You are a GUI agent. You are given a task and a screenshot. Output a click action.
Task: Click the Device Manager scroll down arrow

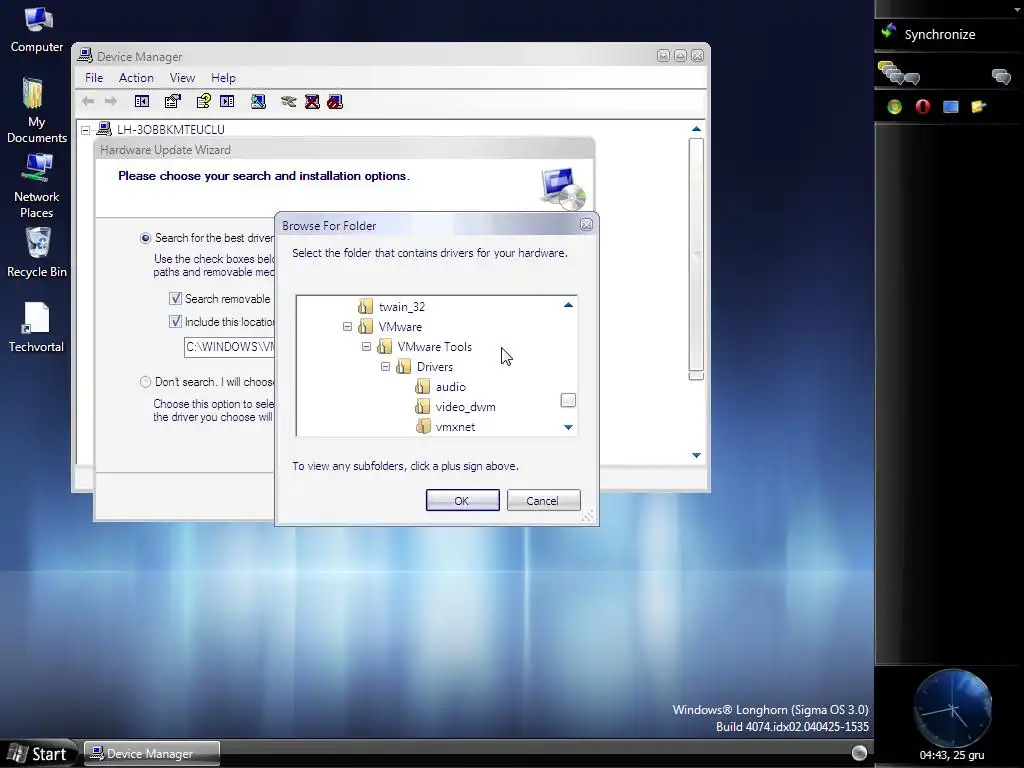696,455
